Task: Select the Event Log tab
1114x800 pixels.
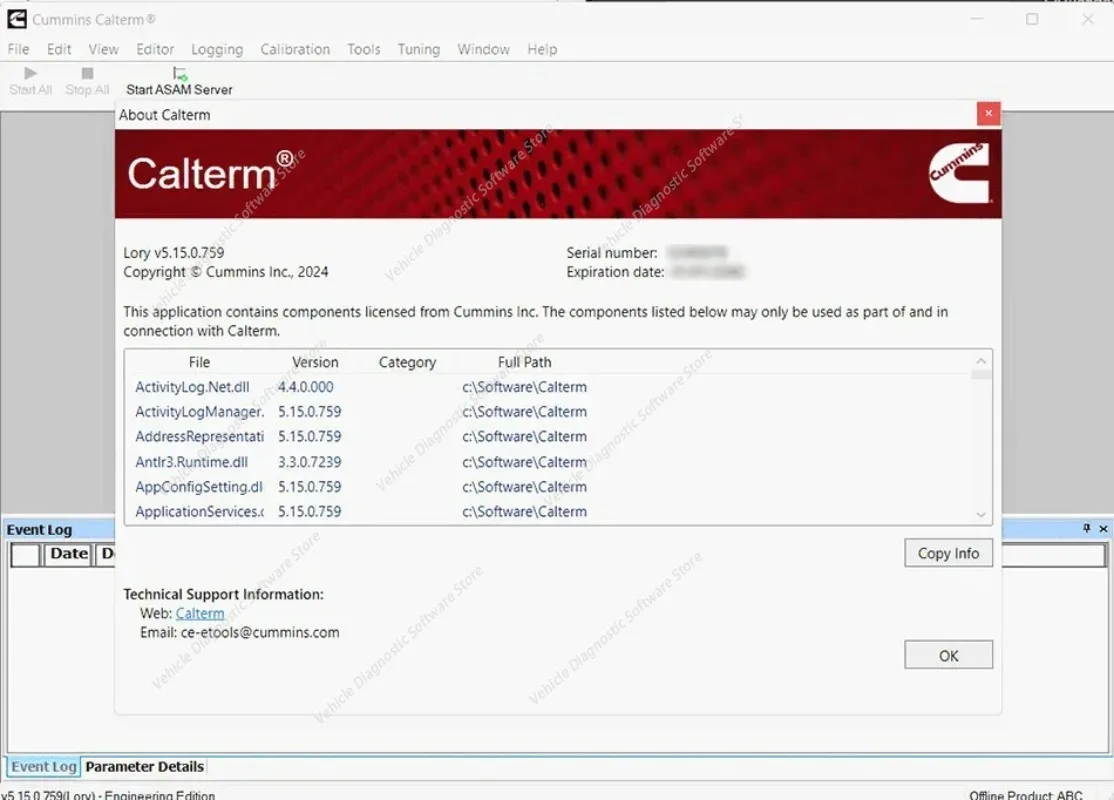Action: tap(43, 766)
